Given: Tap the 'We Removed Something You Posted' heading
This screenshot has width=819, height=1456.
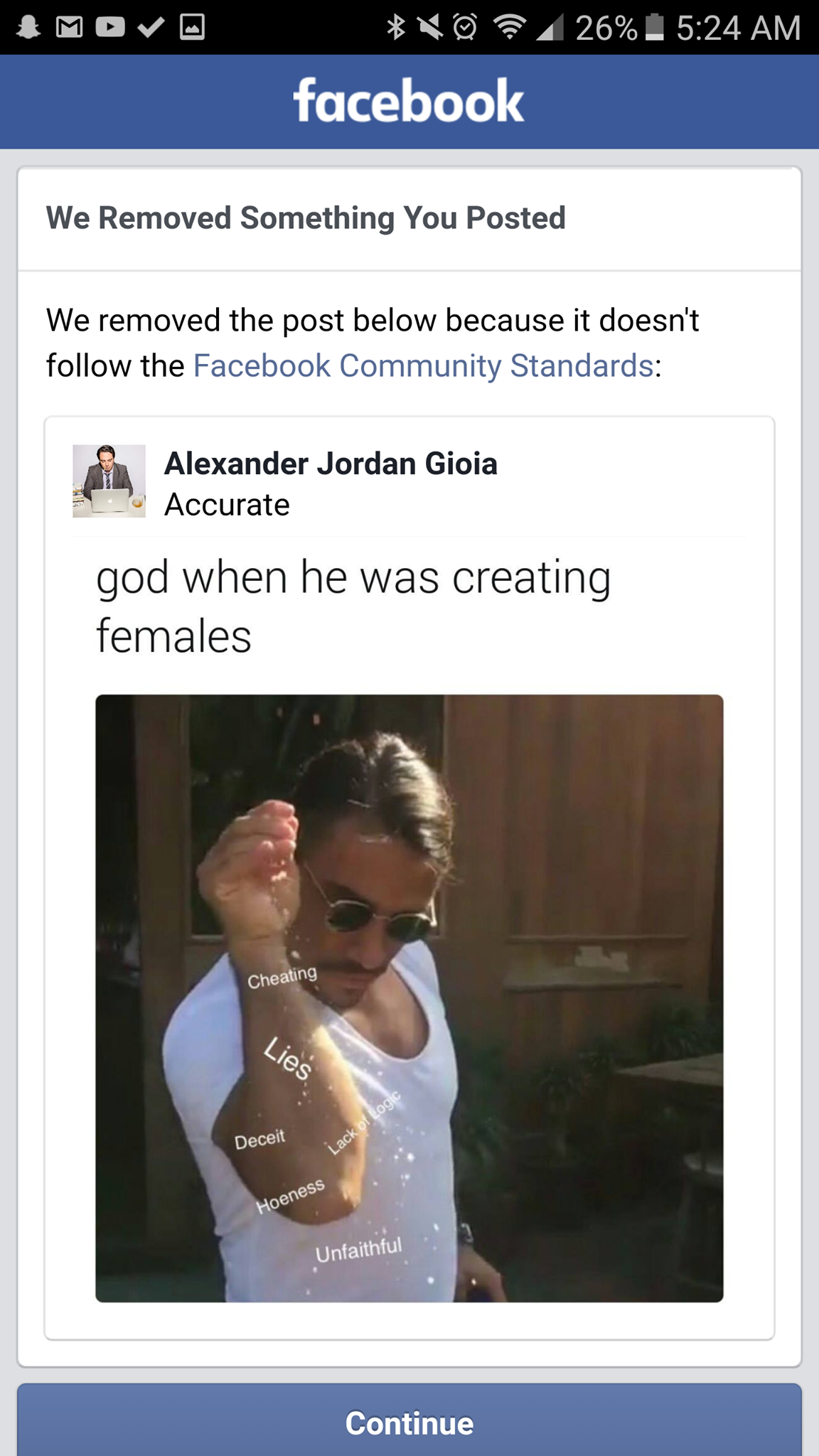Looking at the screenshot, I should click(x=306, y=218).
